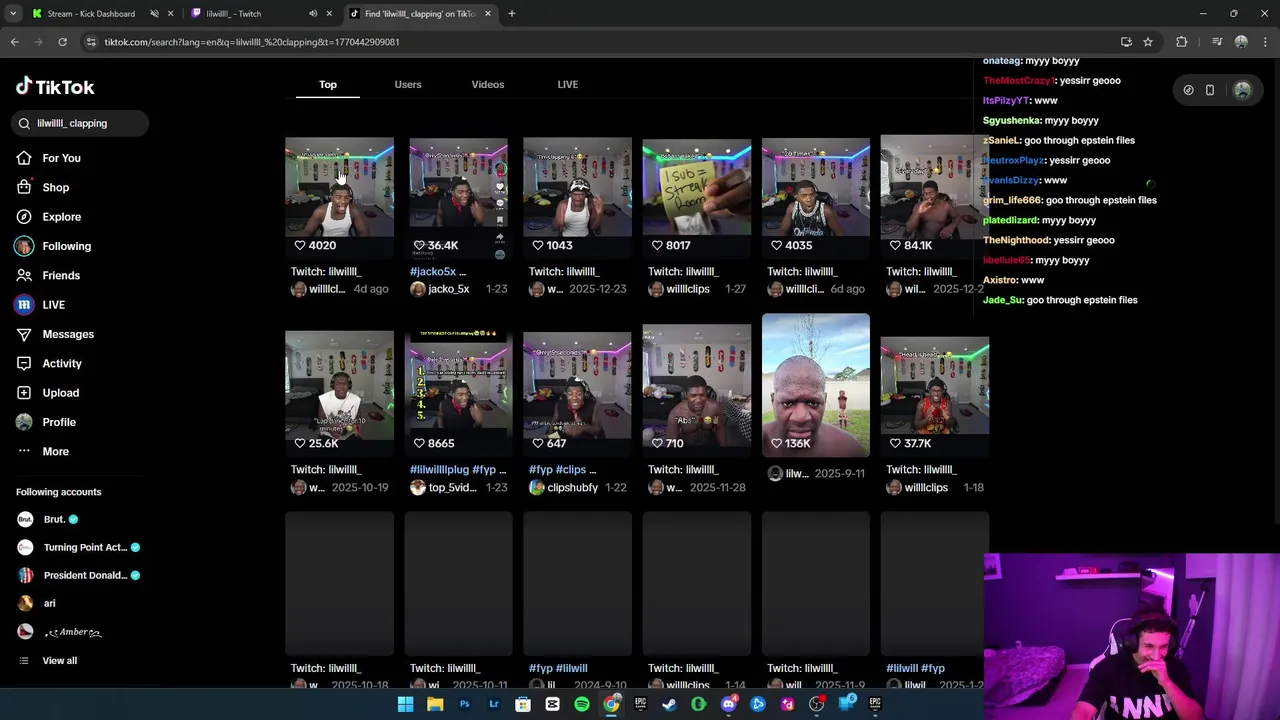
Task: Open Chrome profile avatar
Action: (x=1241, y=42)
